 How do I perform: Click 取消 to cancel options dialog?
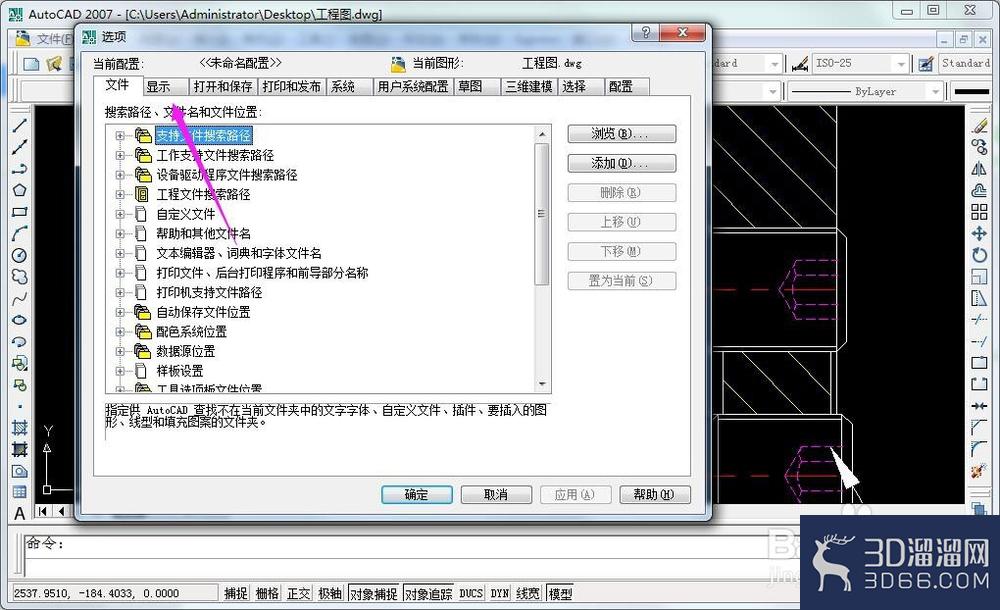[x=496, y=495]
